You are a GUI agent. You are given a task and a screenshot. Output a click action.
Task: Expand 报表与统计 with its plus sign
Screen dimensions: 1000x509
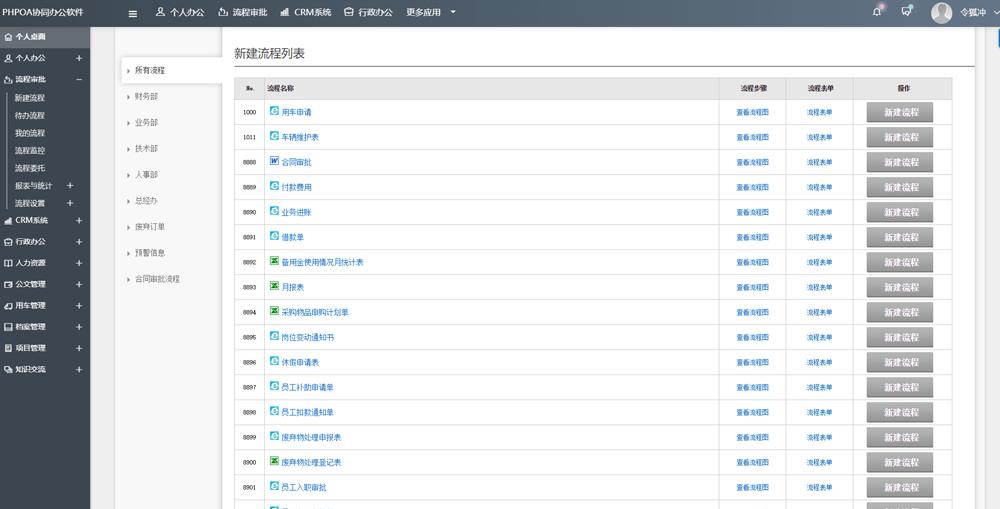70,186
